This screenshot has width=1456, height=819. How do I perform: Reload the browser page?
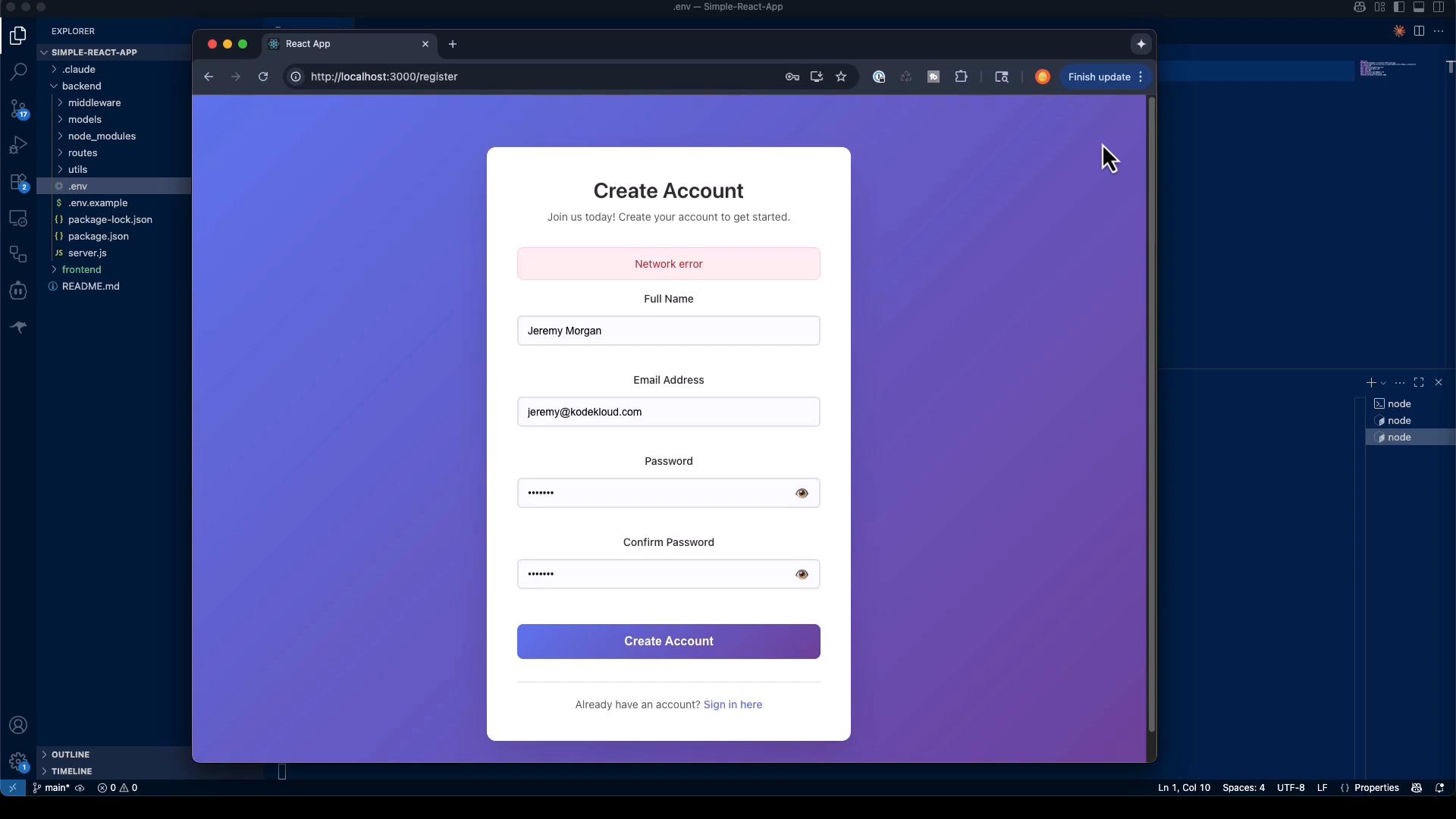(263, 77)
